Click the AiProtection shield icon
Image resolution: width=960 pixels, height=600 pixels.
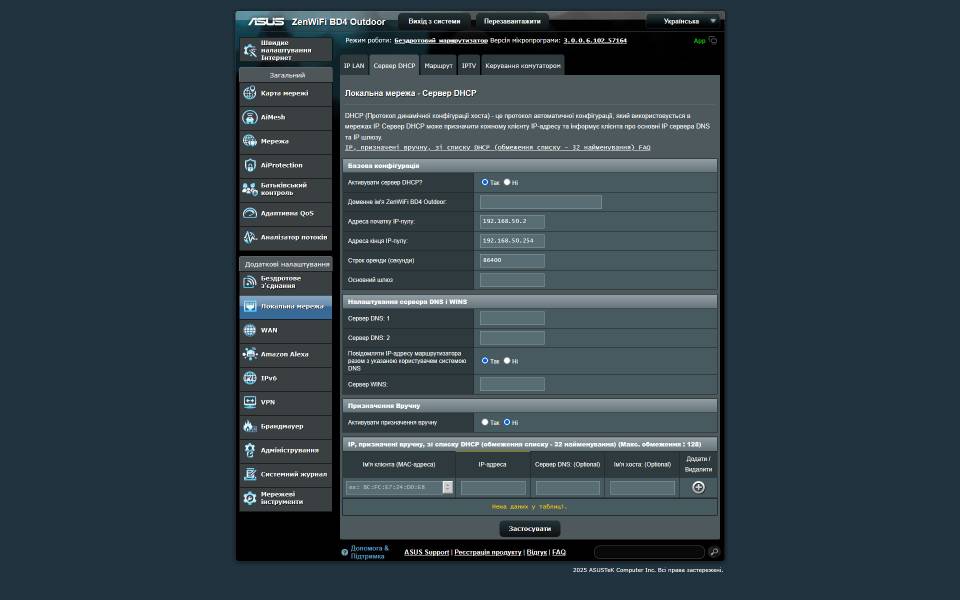250,165
